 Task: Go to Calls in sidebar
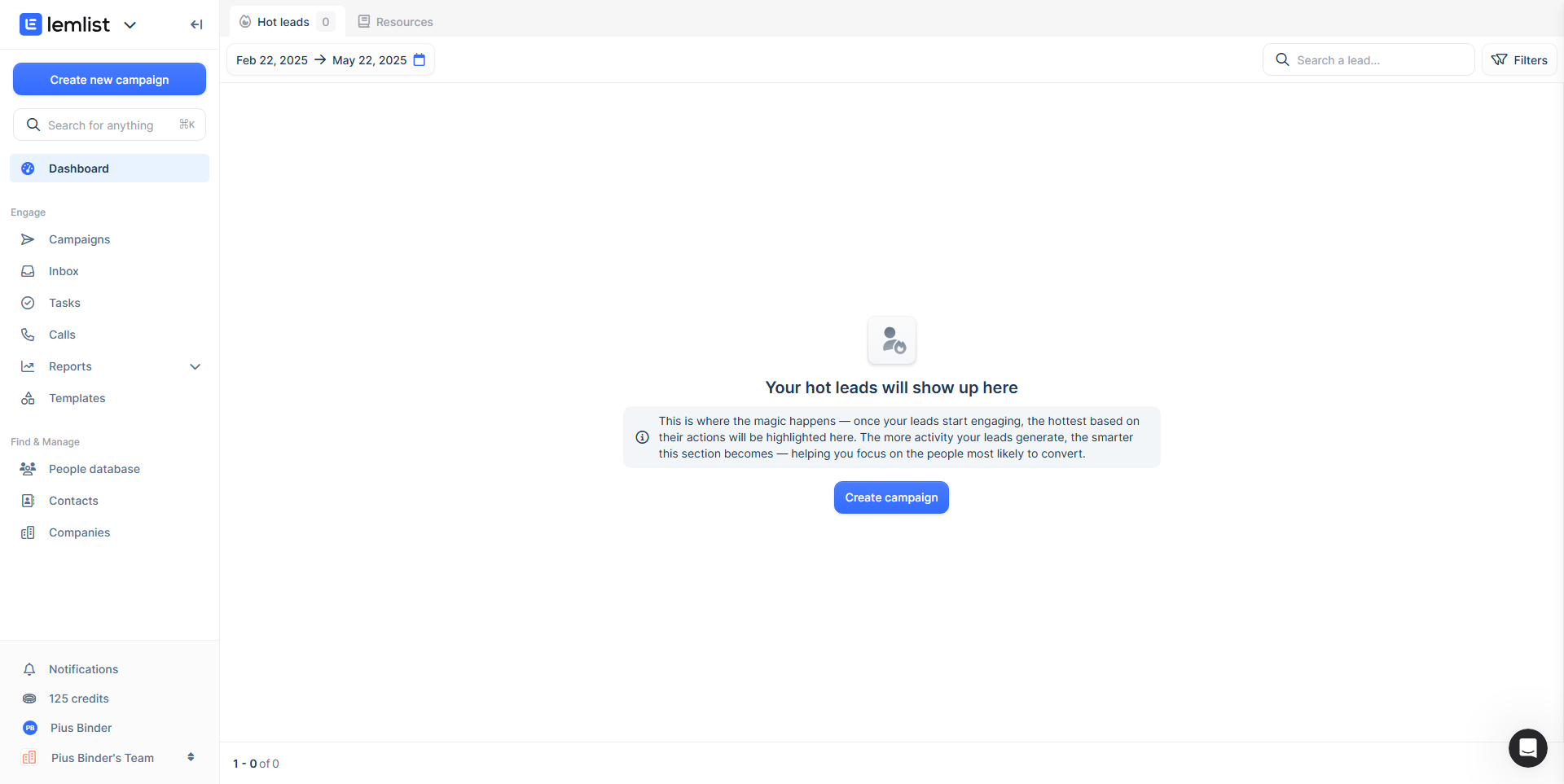pyautogui.click(x=62, y=335)
